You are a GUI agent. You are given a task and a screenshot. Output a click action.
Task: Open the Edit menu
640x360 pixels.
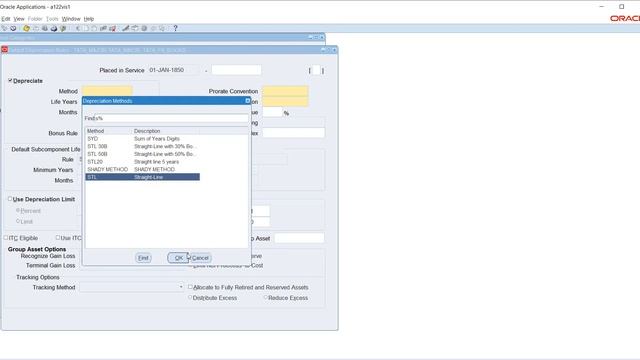coord(6,19)
